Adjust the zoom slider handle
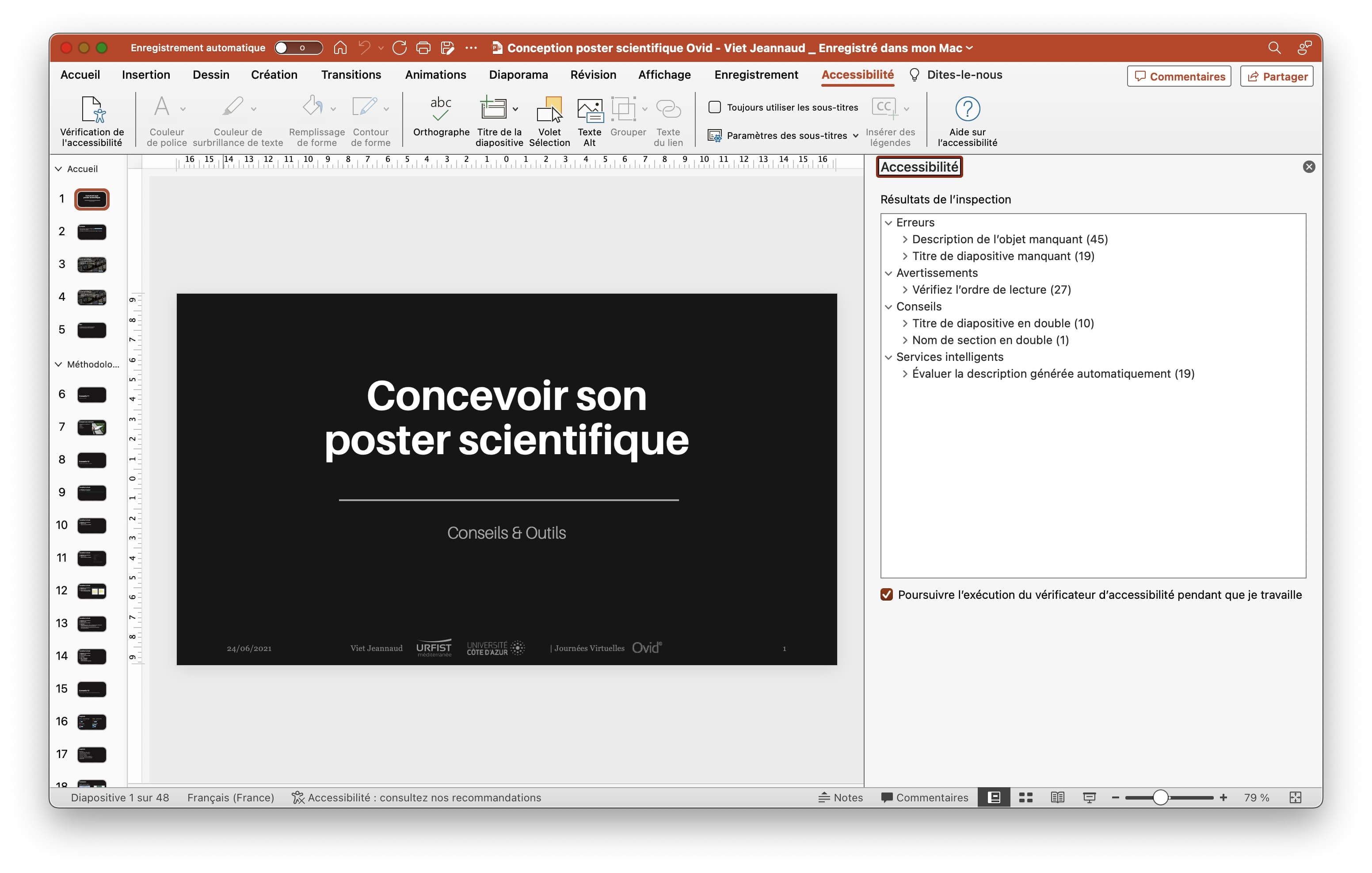The height and width of the screenshot is (873, 1372). coord(1160,797)
